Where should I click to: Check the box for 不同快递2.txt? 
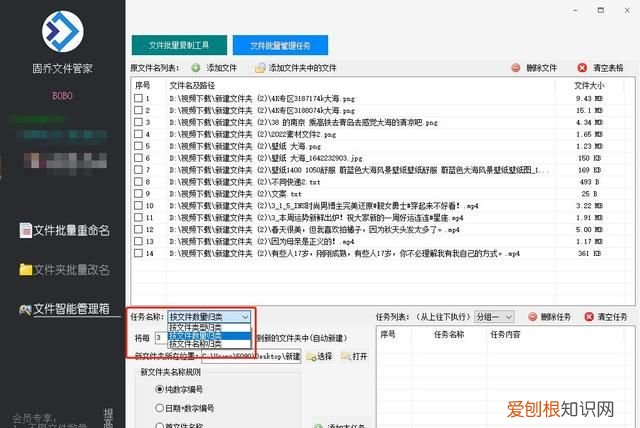point(138,182)
